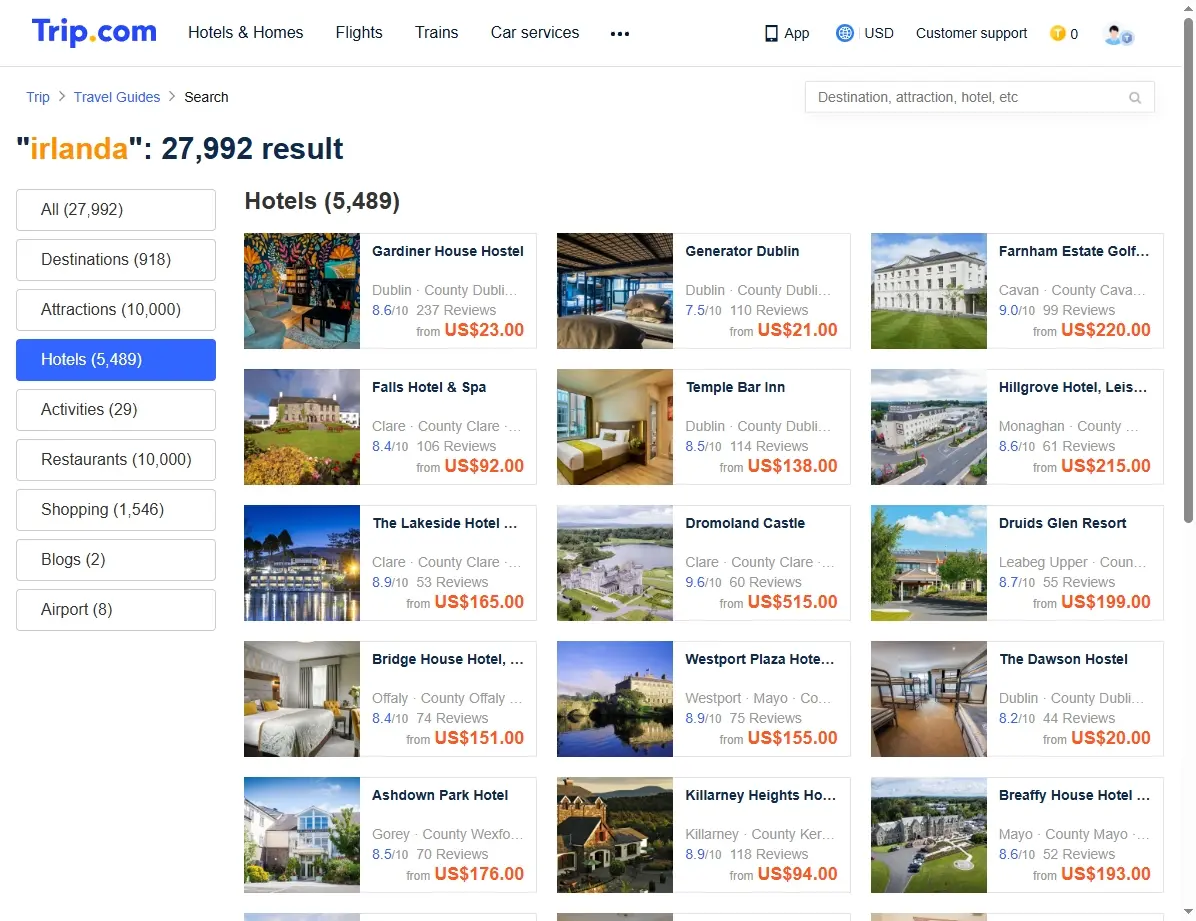The width and height of the screenshot is (1196, 921).
Task: Click the US$515.00 price
Action: (793, 602)
